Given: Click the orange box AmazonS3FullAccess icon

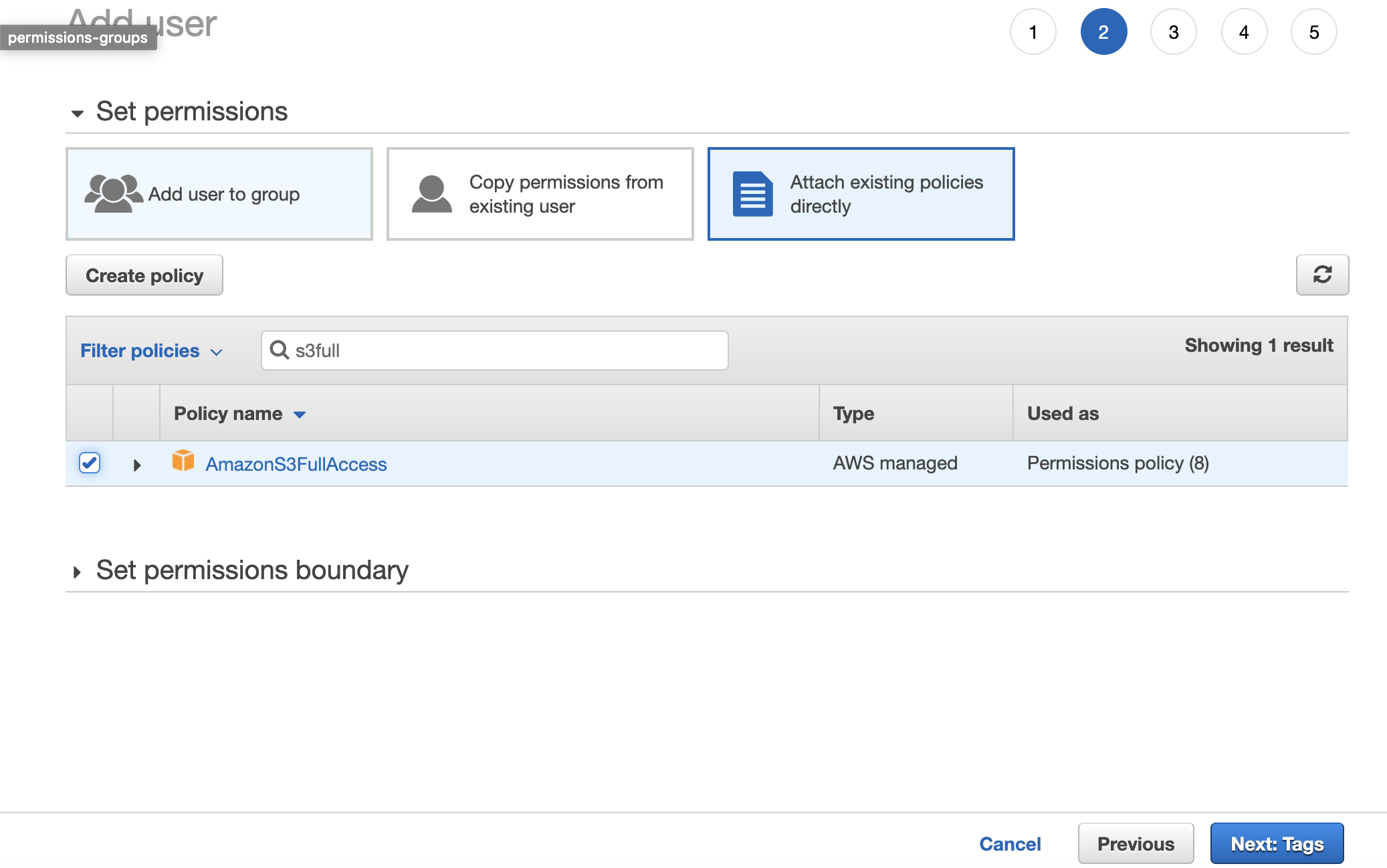Looking at the screenshot, I should 183,461.
